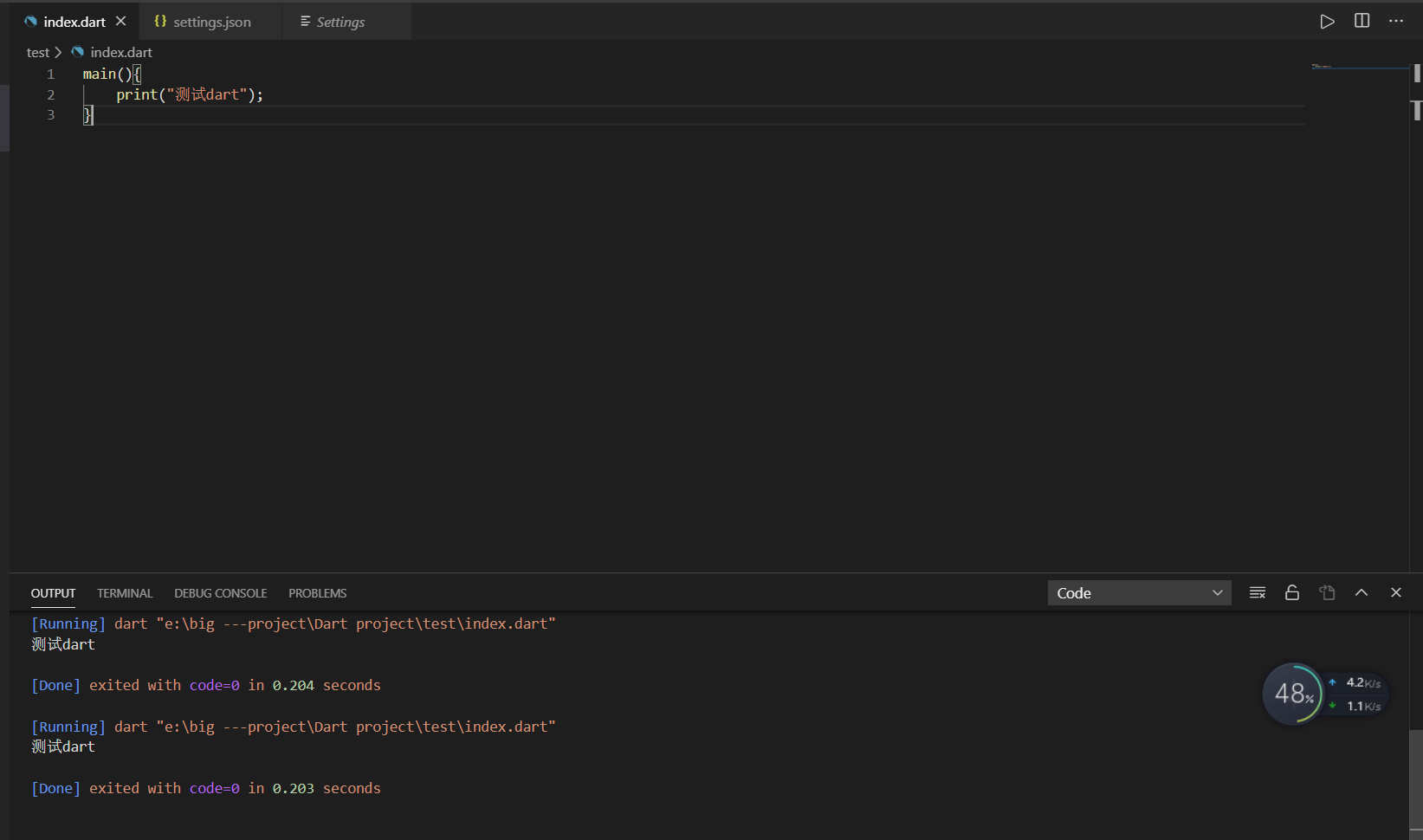Viewport: 1423px width, 840px height.
Task: Place cursor on the print statement line
Action: click(x=189, y=94)
